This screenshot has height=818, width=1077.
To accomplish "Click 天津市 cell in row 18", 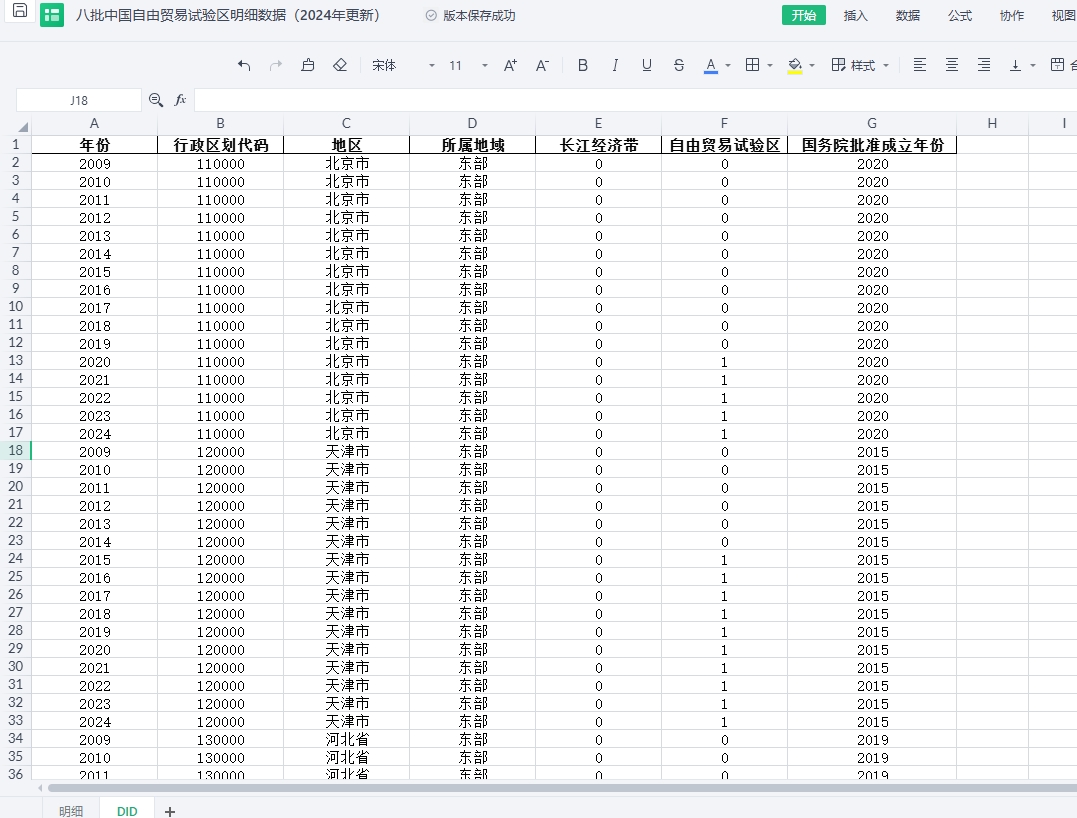I will point(346,451).
